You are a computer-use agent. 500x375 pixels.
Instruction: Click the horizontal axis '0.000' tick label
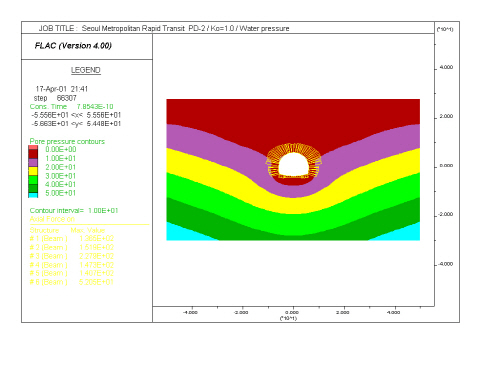coord(292,313)
